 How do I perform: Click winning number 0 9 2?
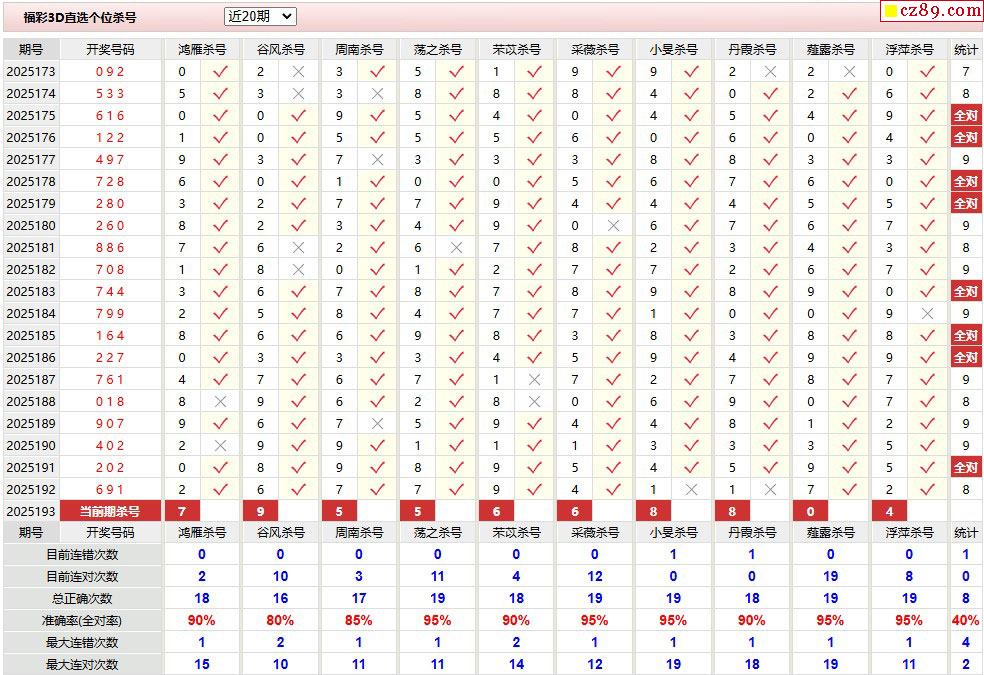point(110,72)
